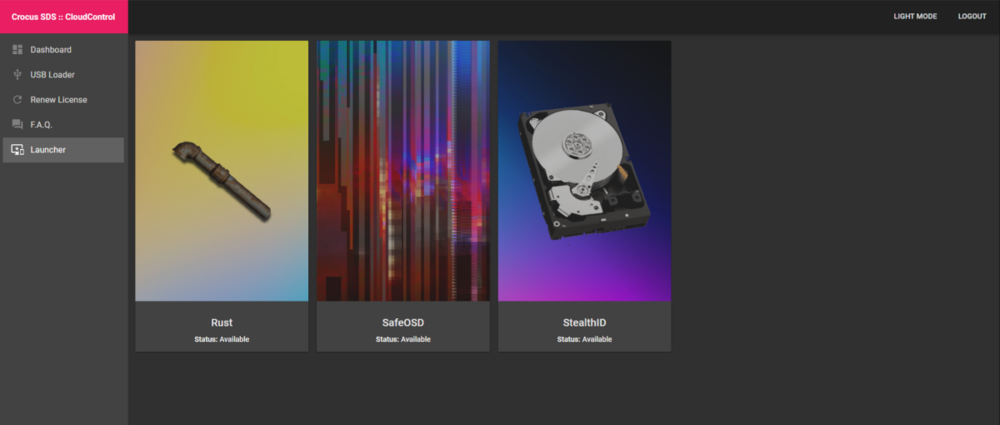Screen dimensions: 1000x425
Task: Click the LOGOUT button
Action: 972,17
